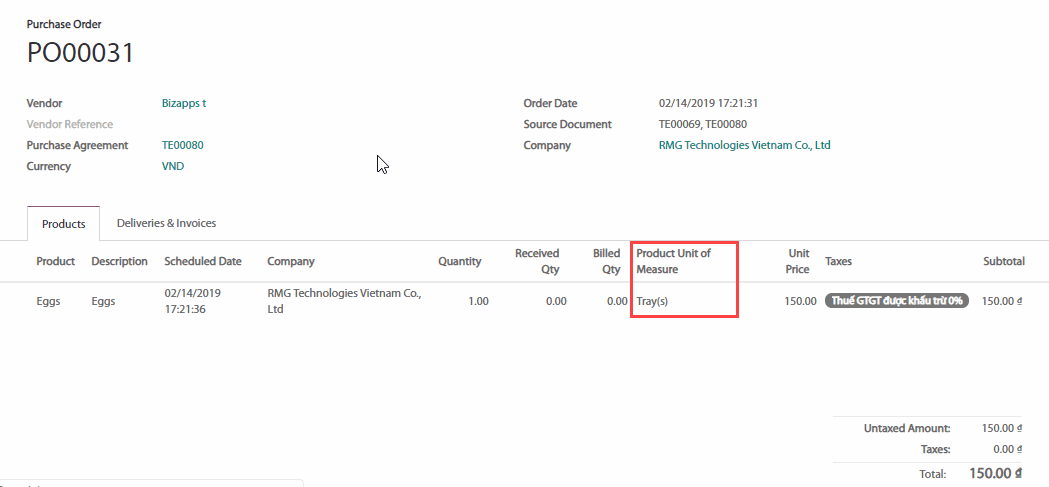Switch to the Deliveries & Invoices tab

[x=166, y=223]
